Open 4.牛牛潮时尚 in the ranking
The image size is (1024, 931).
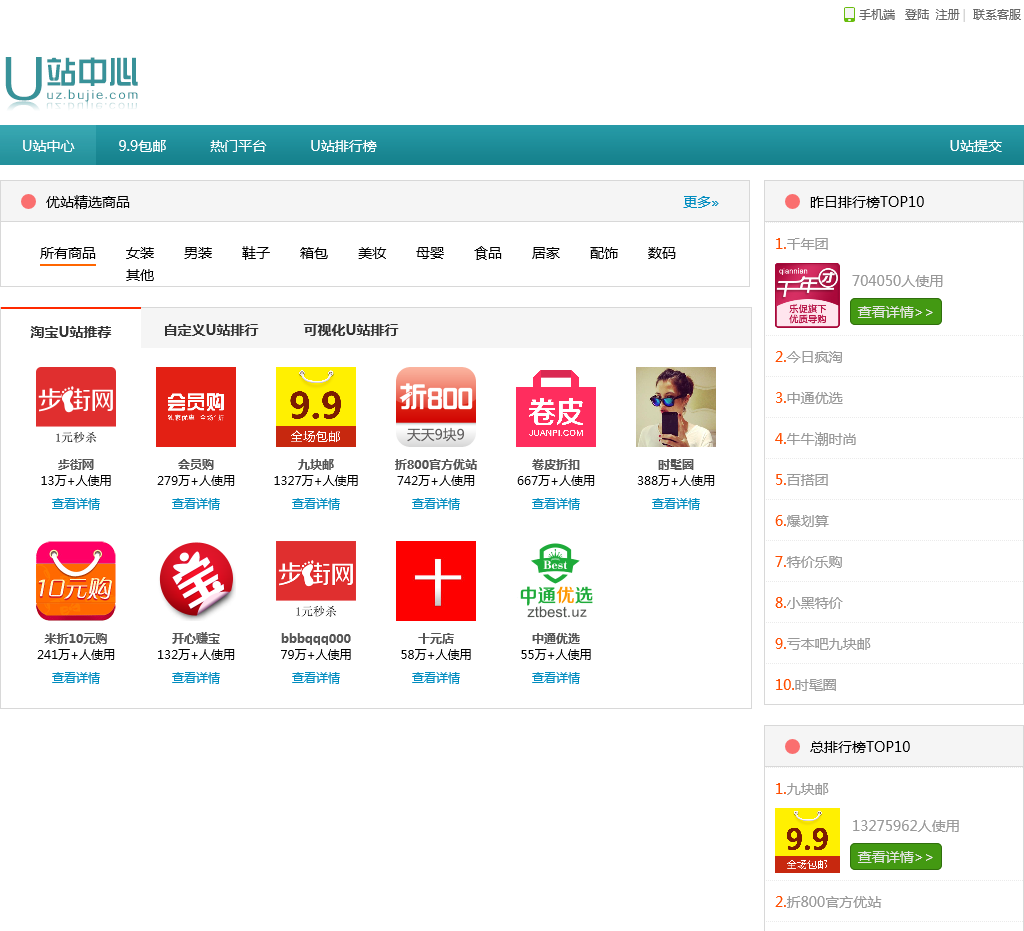(816, 439)
